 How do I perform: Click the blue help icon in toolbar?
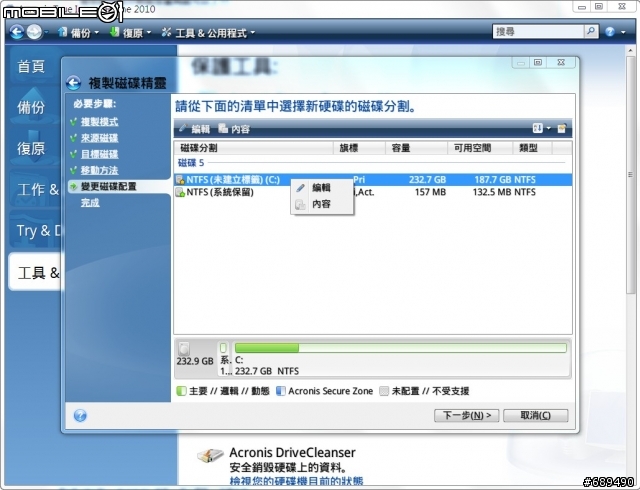click(610, 32)
